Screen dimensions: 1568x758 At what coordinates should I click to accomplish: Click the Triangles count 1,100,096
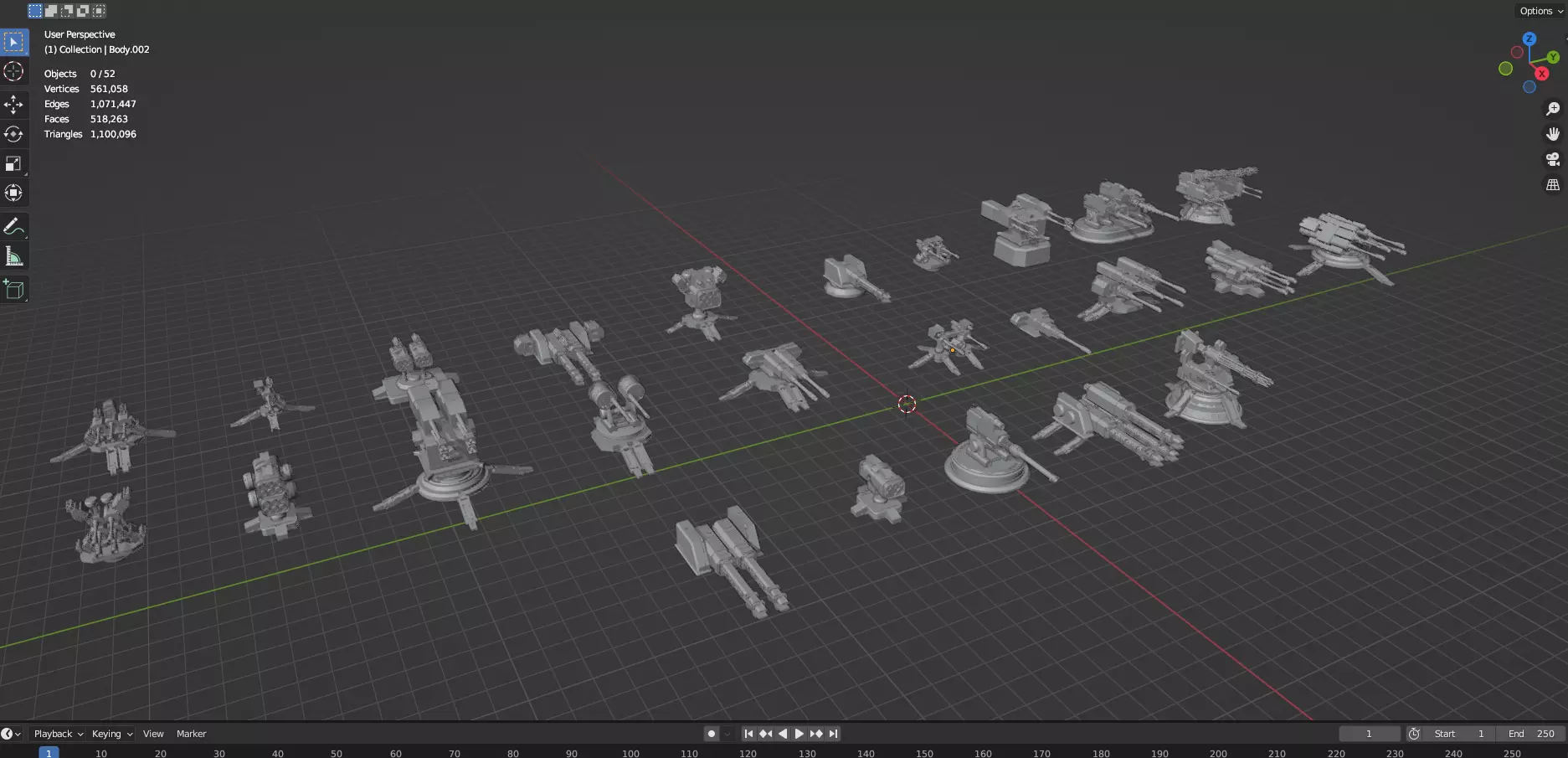113,134
